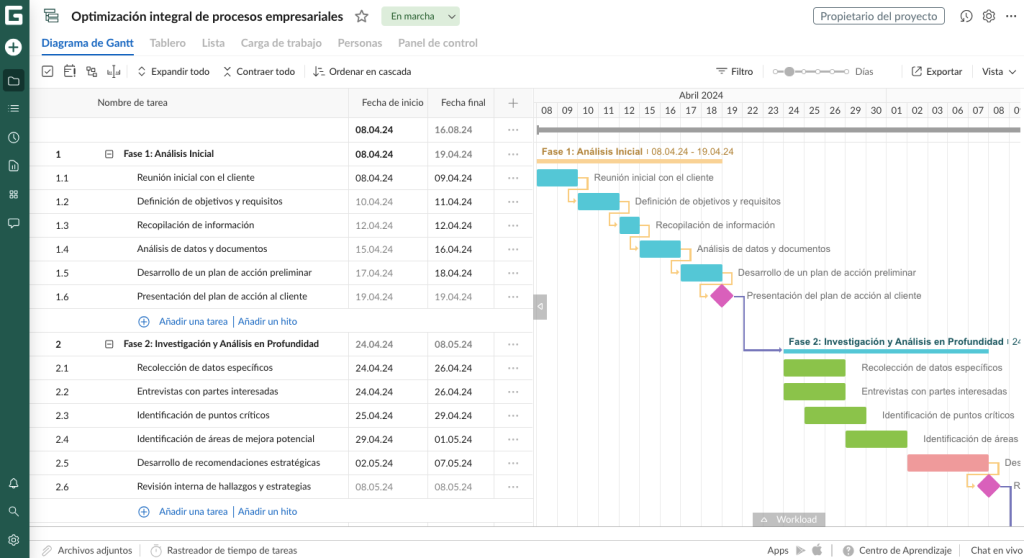
Task: Switch to the Lista tab
Action: (x=213, y=43)
